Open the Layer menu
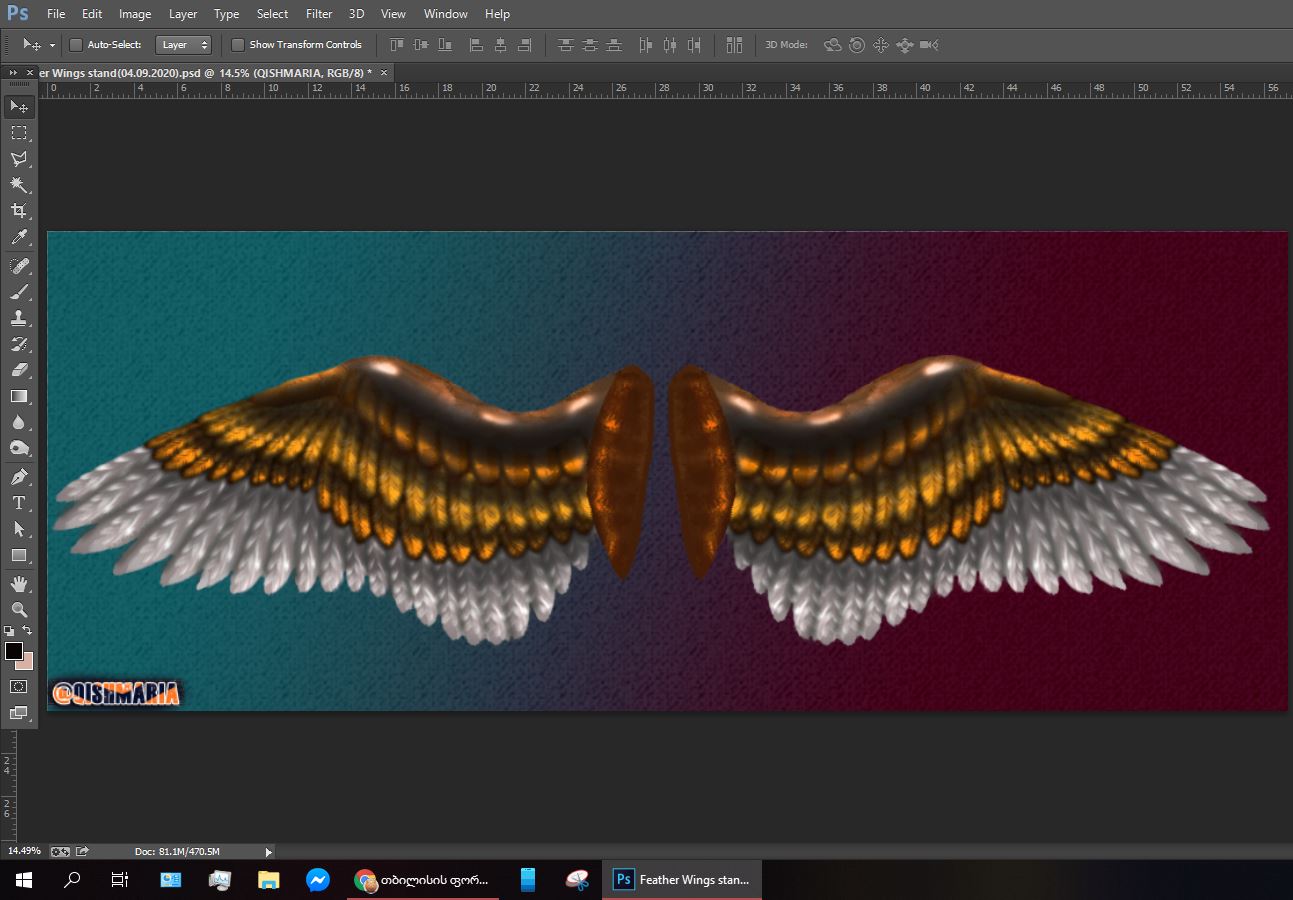 pos(183,14)
